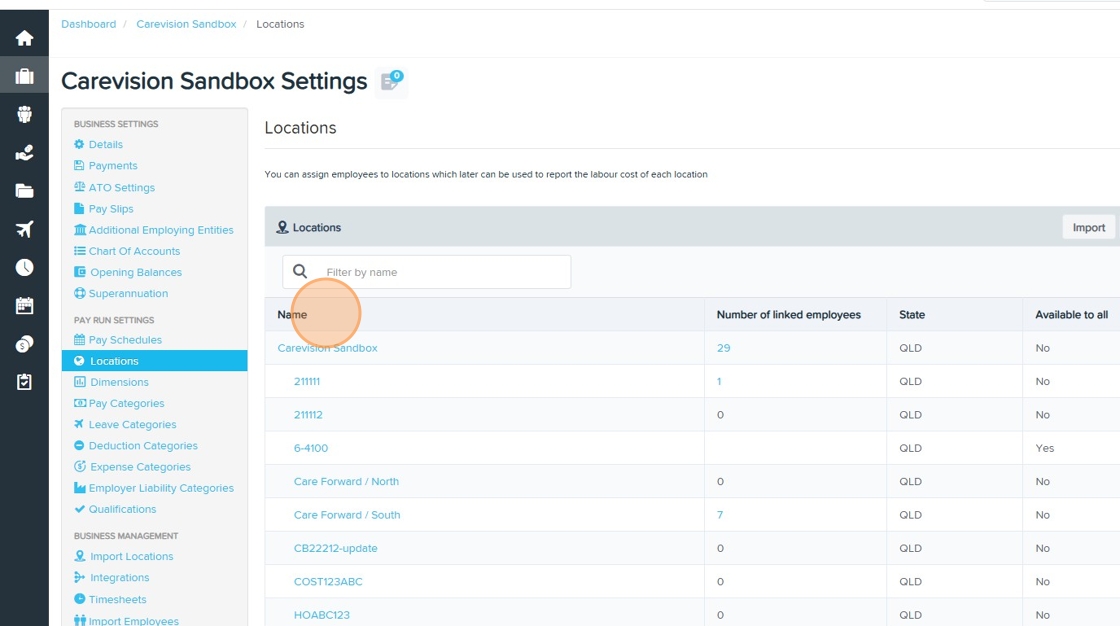
Task: Open Integrations settings
Action: pyautogui.click(x=119, y=577)
